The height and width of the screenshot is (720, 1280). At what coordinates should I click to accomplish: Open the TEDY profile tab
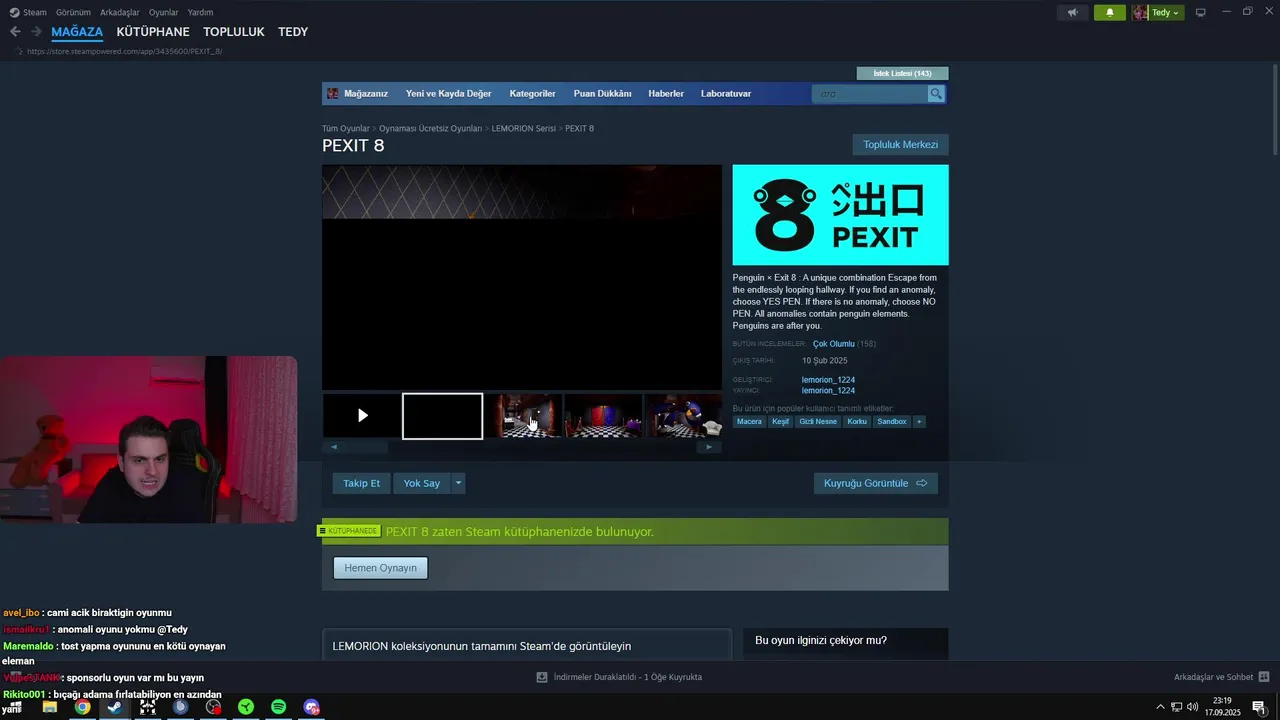(x=293, y=32)
